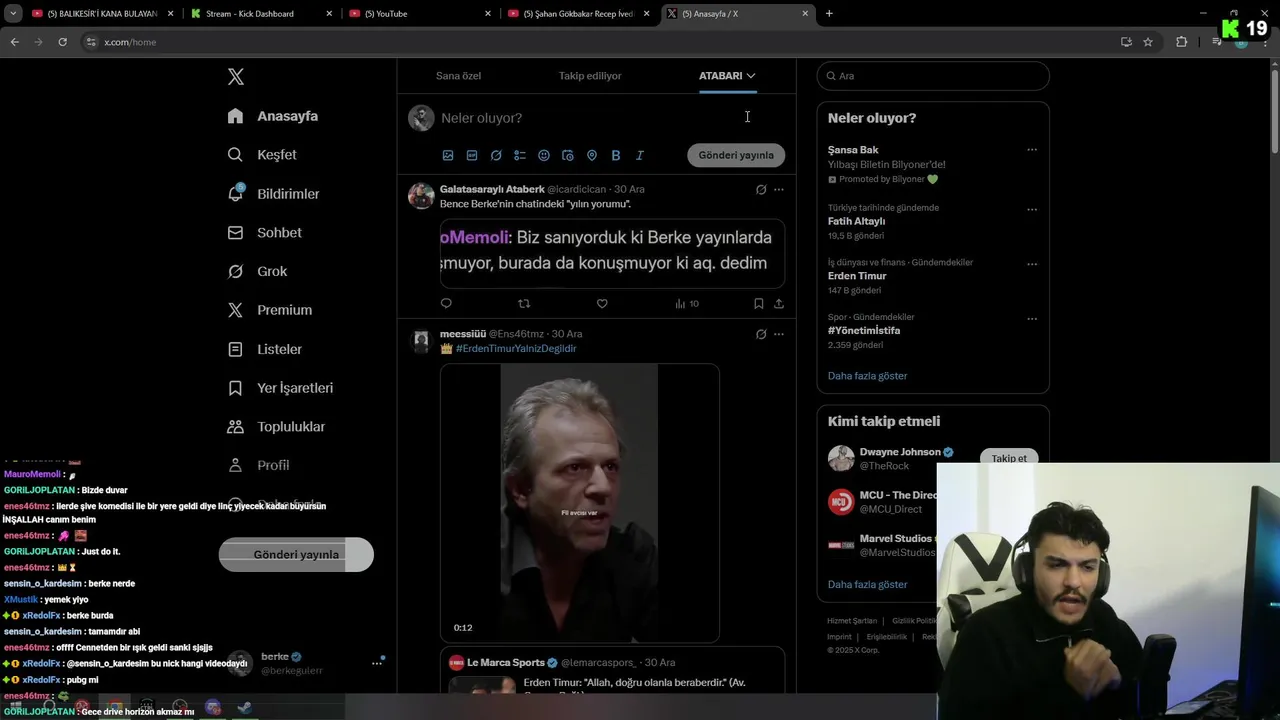This screenshot has height=720, width=1280.
Task: Click sidebar Gönderi yayınla button
Action: [x=296, y=555]
